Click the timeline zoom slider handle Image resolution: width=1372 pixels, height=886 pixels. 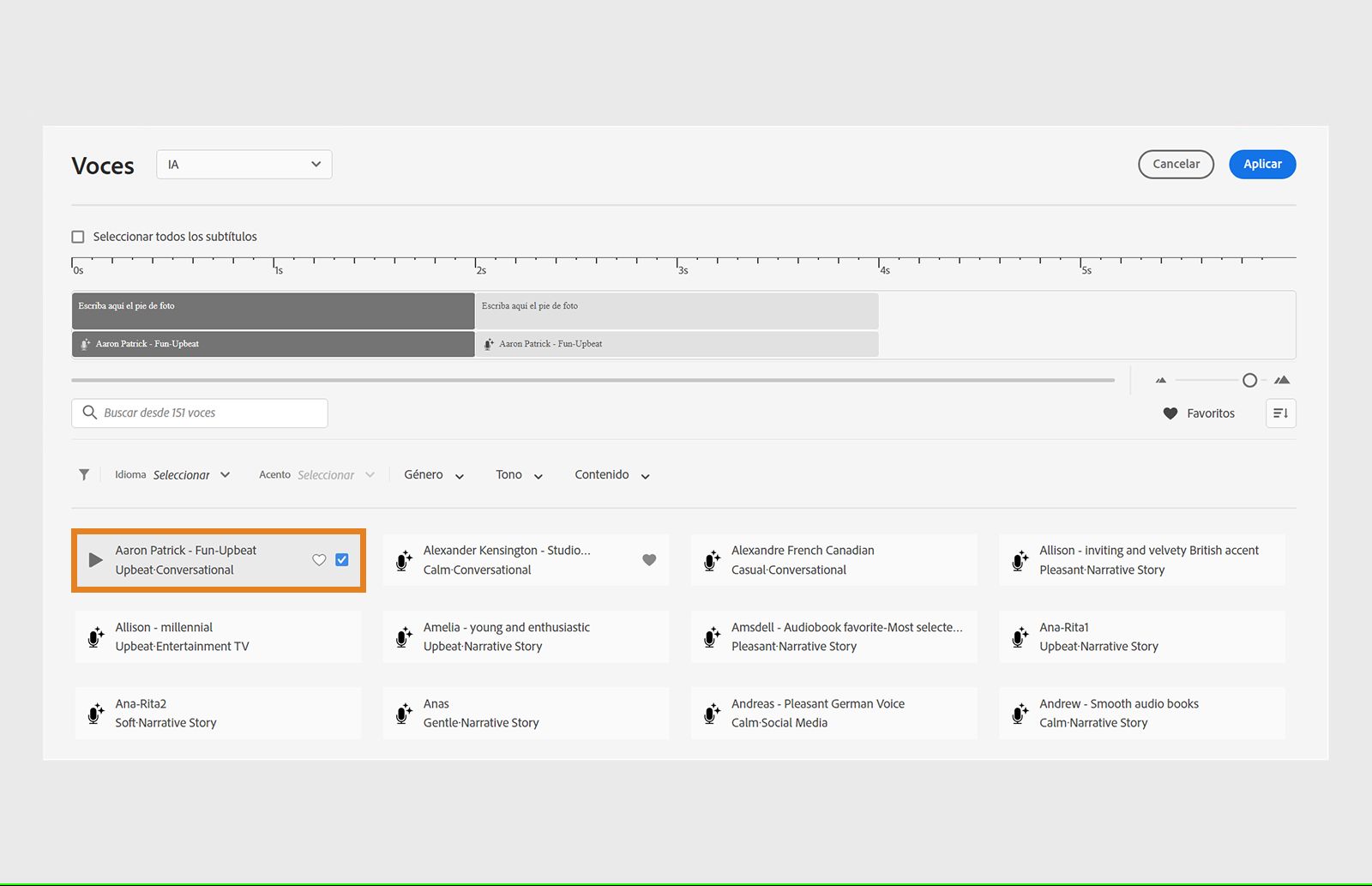pyautogui.click(x=1249, y=380)
